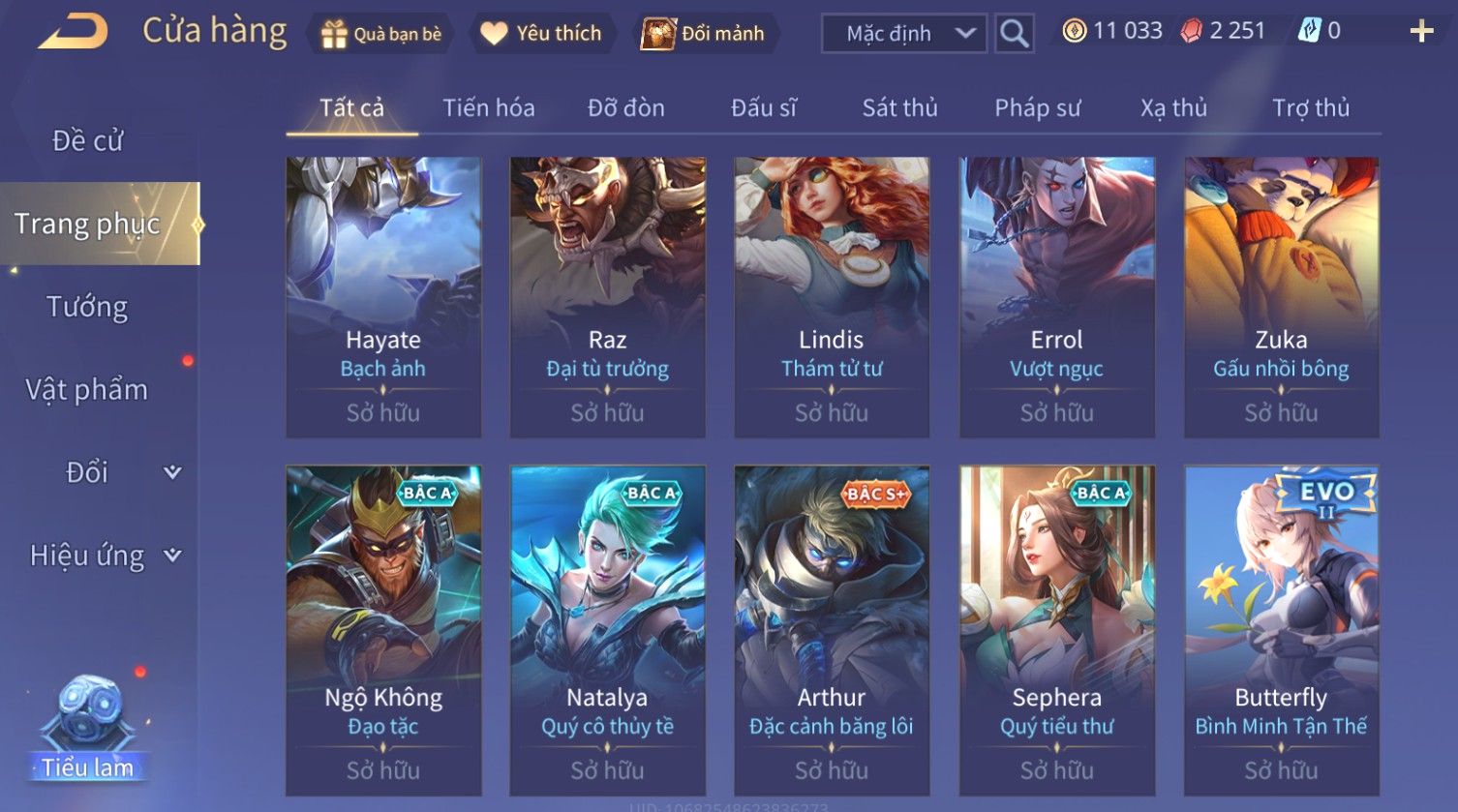1458x812 pixels.
Task: Select the Butterfly Bình Minh Tận Thế skin
Action: pyautogui.click(x=1281, y=630)
